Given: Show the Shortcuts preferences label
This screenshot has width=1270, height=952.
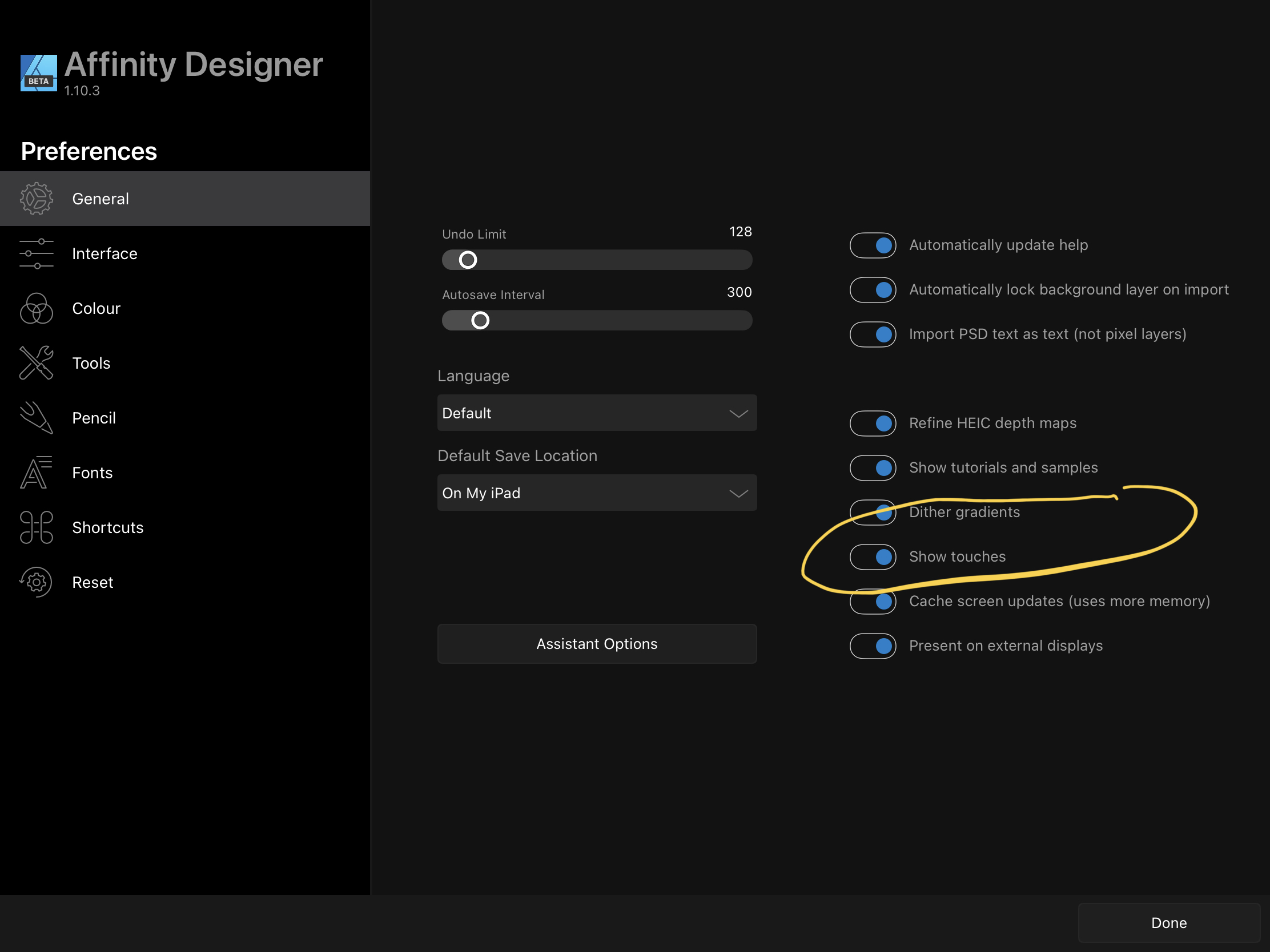Looking at the screenshot, I should [x=107, y=527].
